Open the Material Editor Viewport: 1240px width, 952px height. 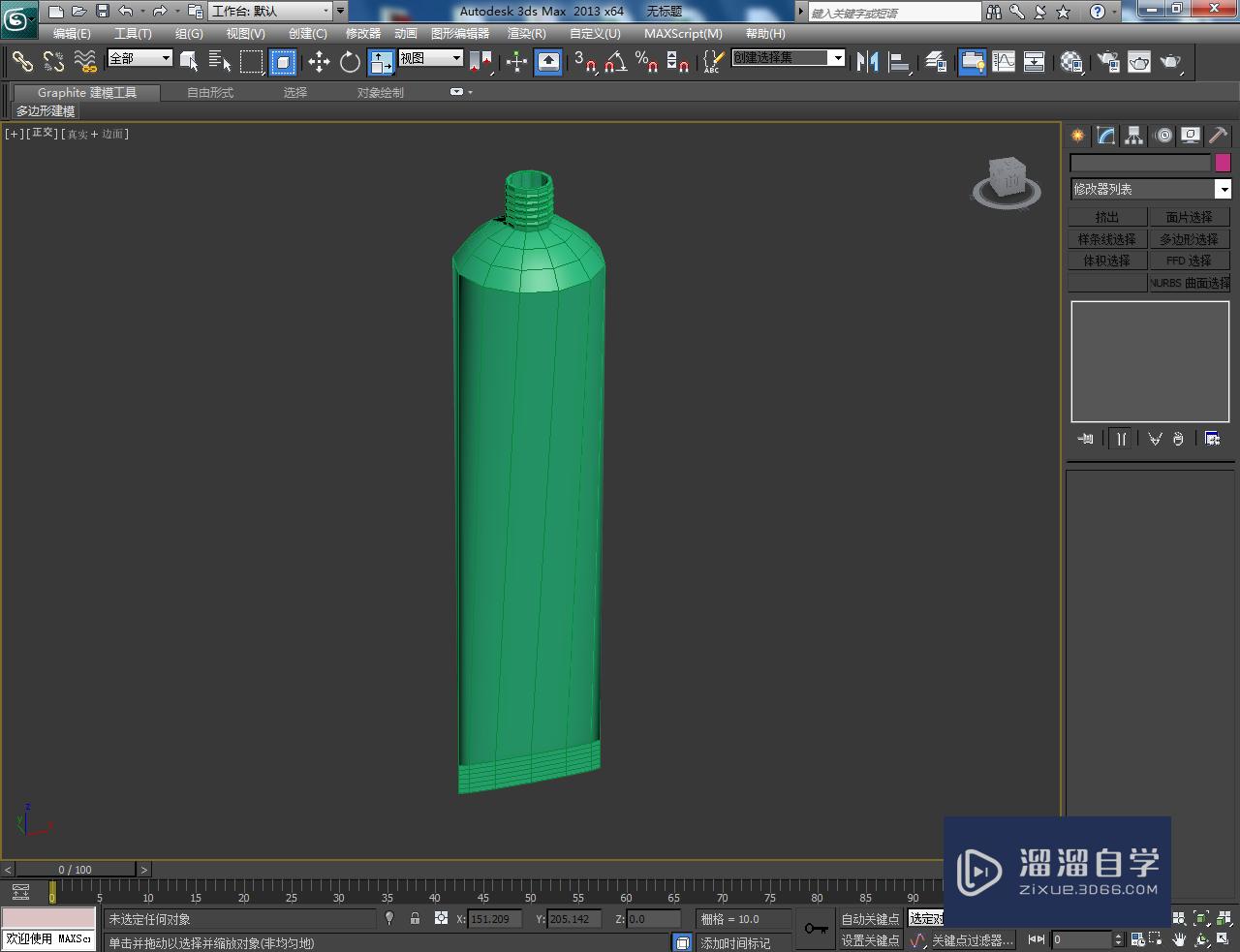1070,62
